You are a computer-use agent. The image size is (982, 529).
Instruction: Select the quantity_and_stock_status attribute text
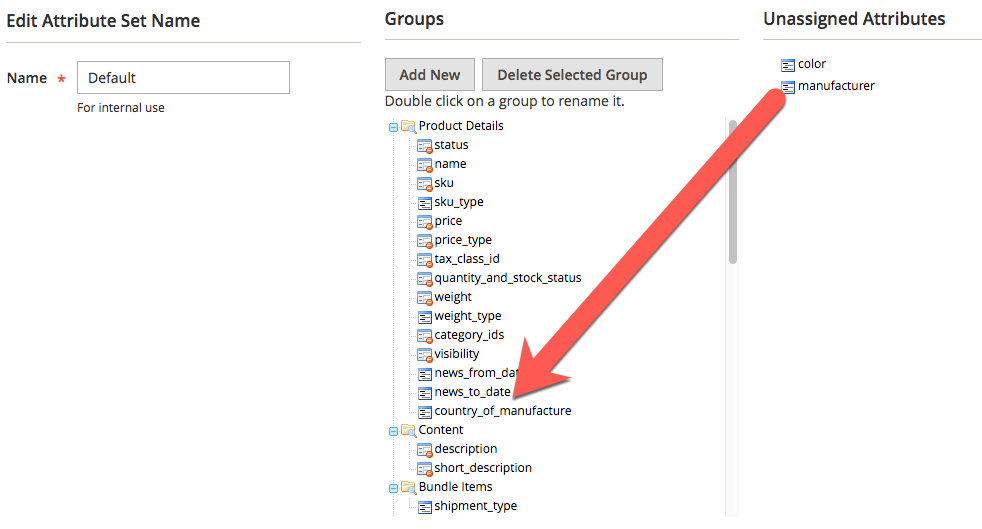(508, 278)
